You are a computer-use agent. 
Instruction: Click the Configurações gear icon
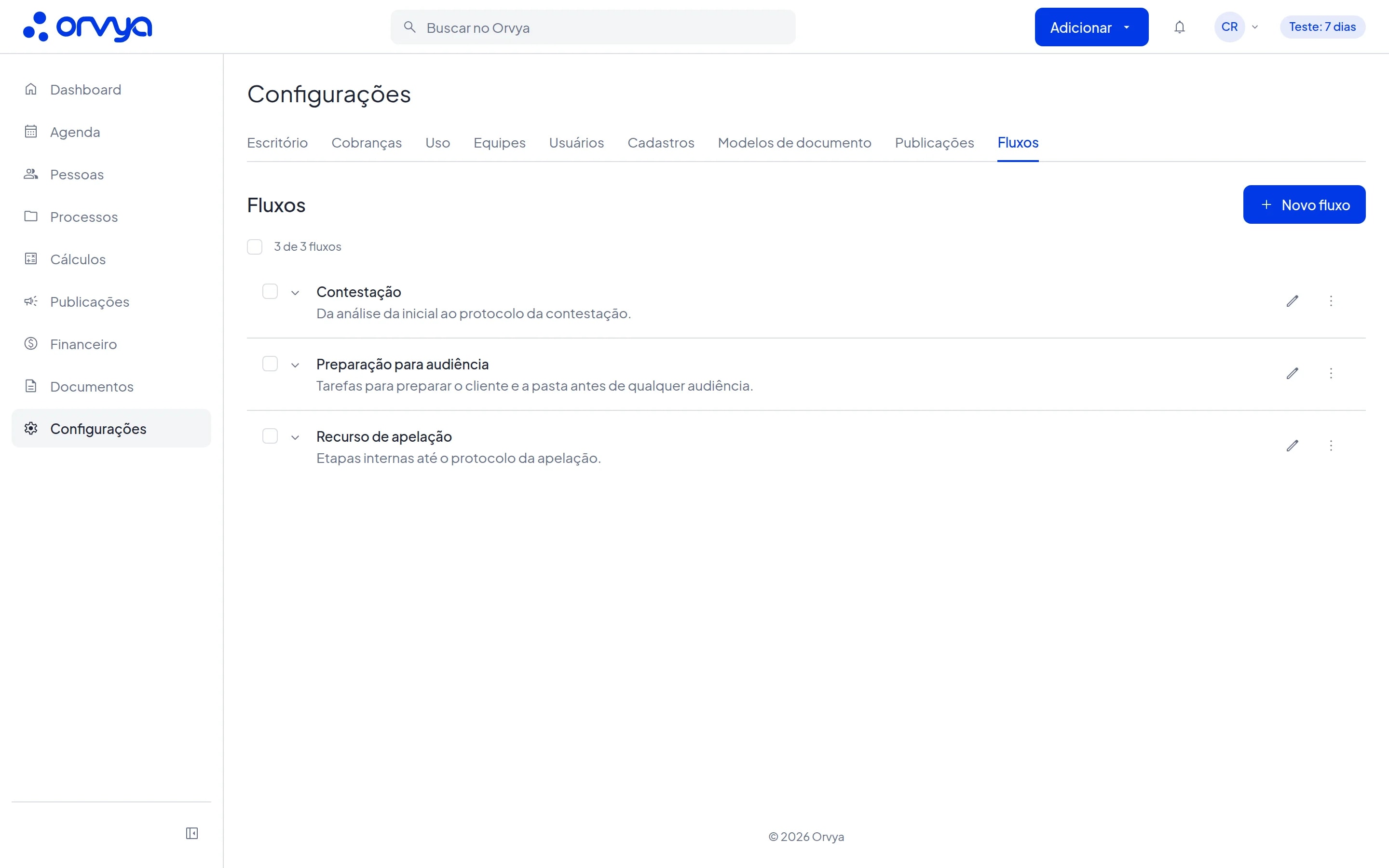31,428
